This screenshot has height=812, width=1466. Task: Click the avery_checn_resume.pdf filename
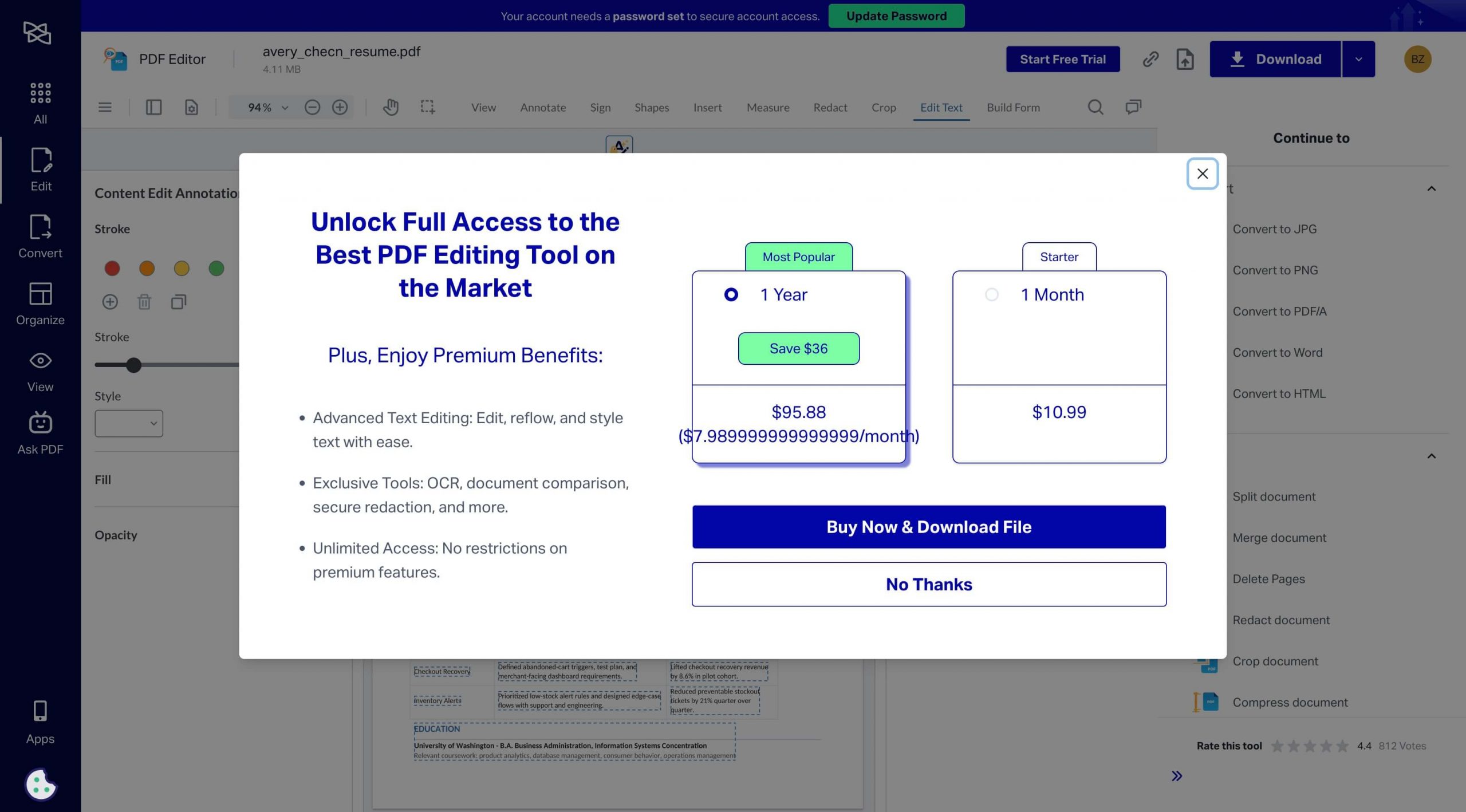pyautogui.click(x=341, y=52)
